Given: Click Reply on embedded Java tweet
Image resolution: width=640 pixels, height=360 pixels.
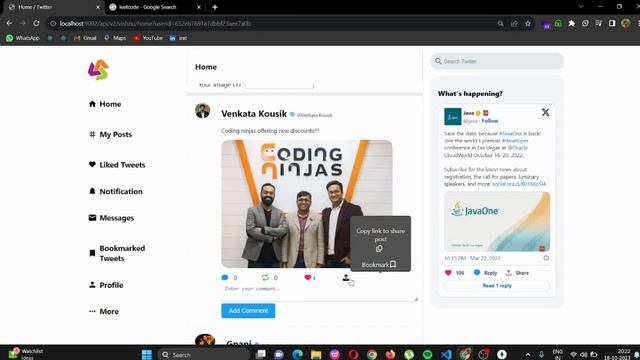Looking at the screenshot, I should (485, 273).
